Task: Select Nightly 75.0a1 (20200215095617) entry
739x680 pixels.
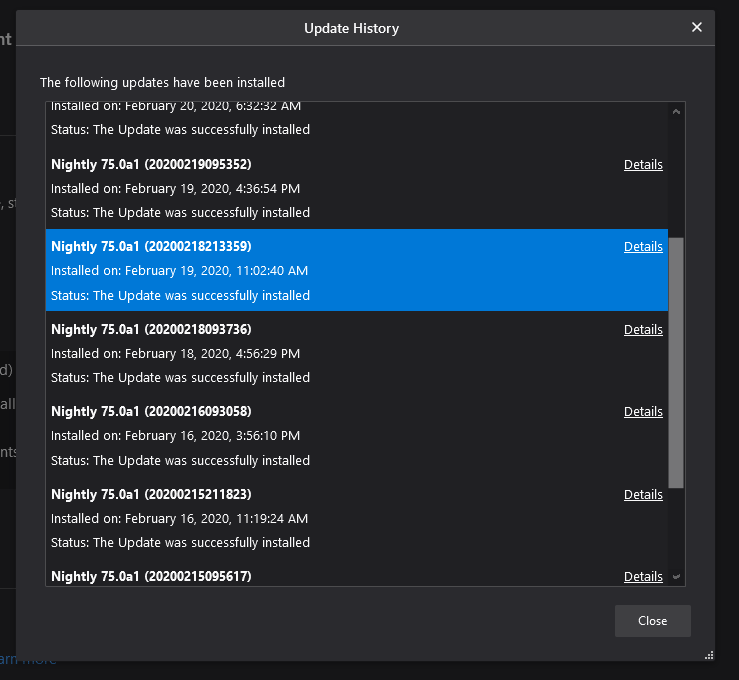Action: pos(357,573)
